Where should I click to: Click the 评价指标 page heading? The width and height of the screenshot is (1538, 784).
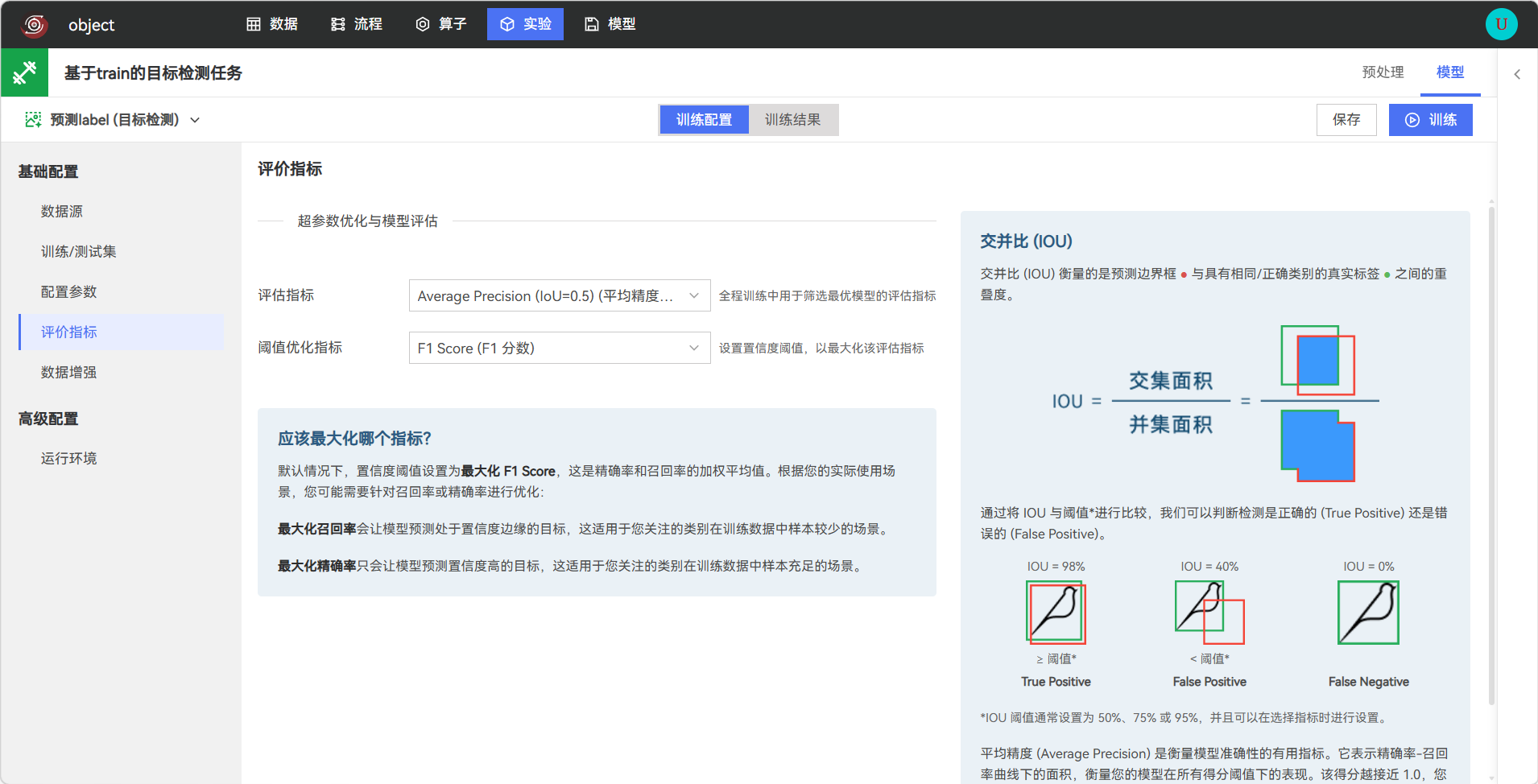[290, 169]
